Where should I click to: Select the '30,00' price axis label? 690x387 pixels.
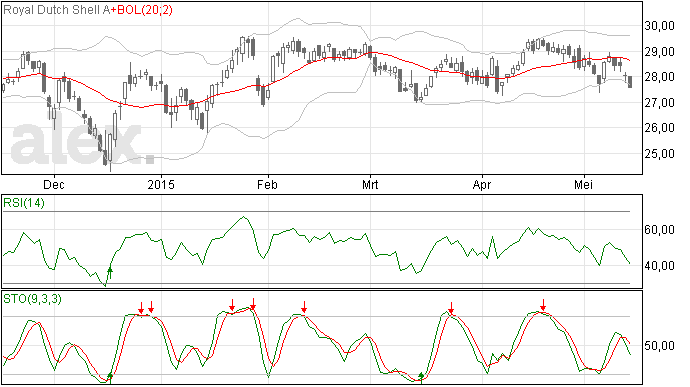(659, 26)
